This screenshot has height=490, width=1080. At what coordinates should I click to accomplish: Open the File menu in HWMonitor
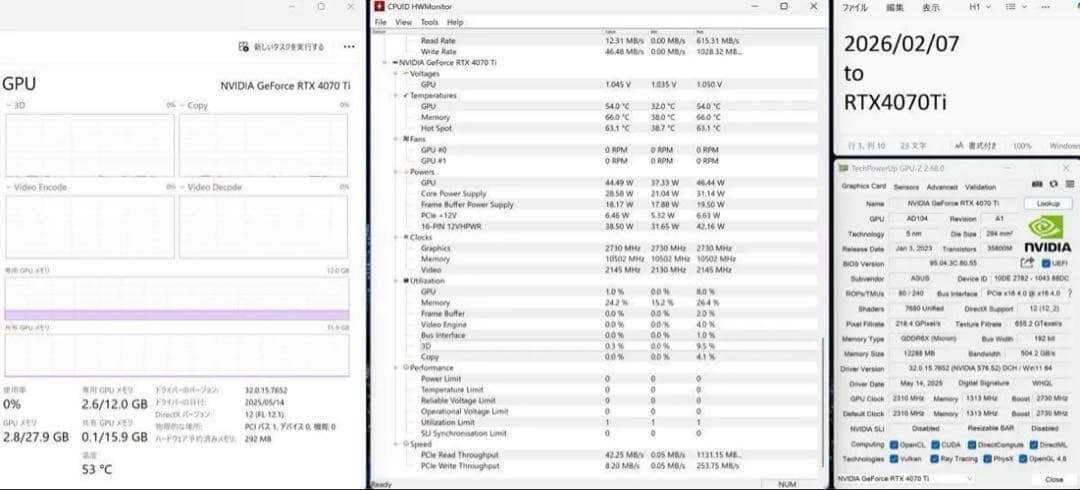381,22
